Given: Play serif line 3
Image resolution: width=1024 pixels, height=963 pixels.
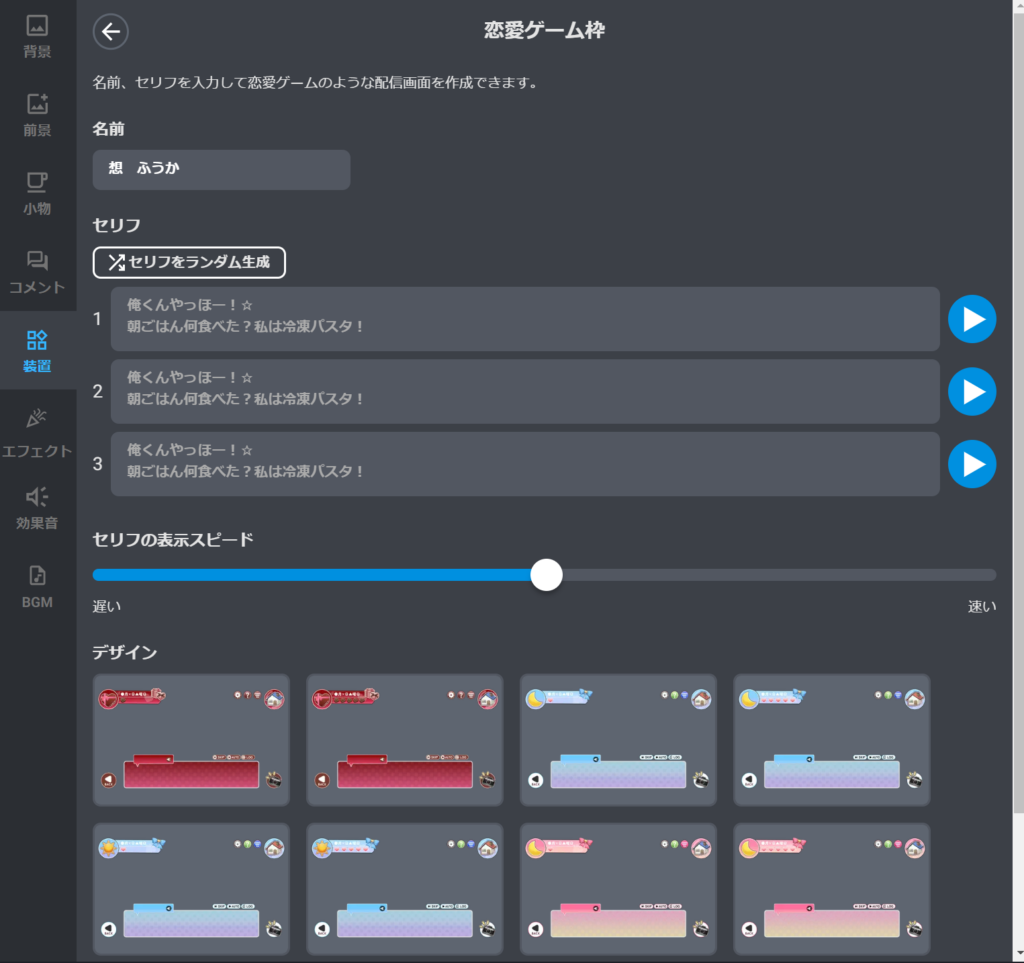Looking at the screenshot, I should (972, 464).
